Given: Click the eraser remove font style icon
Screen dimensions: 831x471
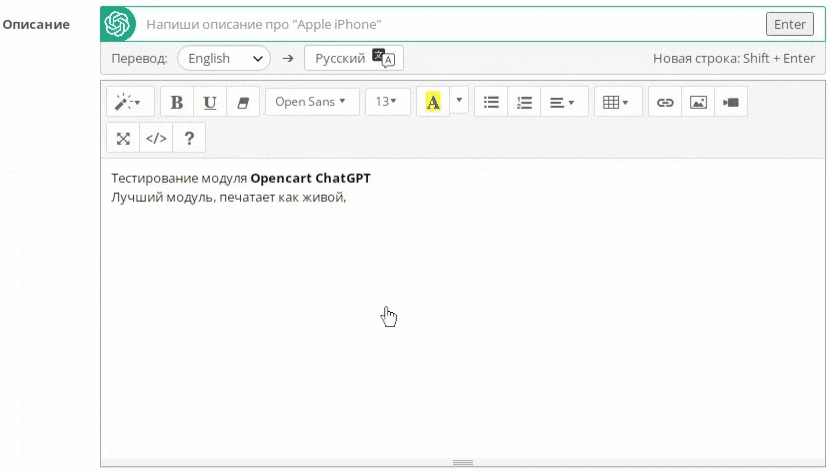Looking at the screenshot, I should [242, 102].
